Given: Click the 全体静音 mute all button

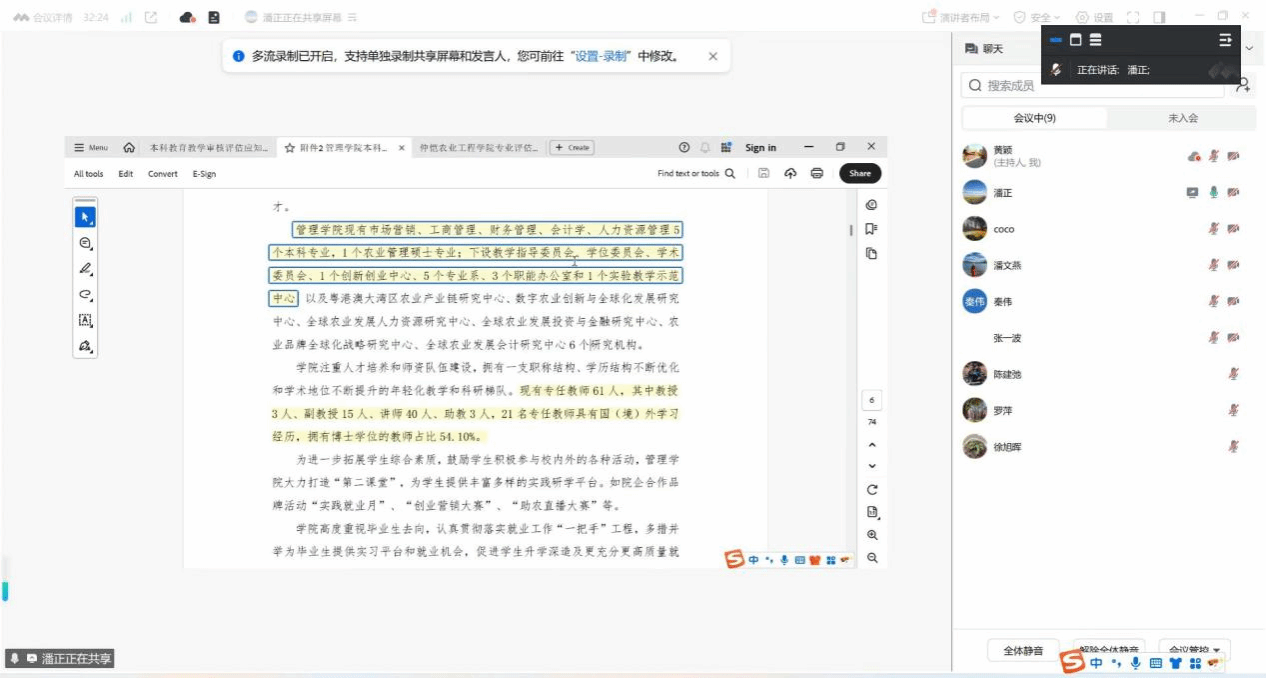Looking at the screenshot, I should 1023,651.
